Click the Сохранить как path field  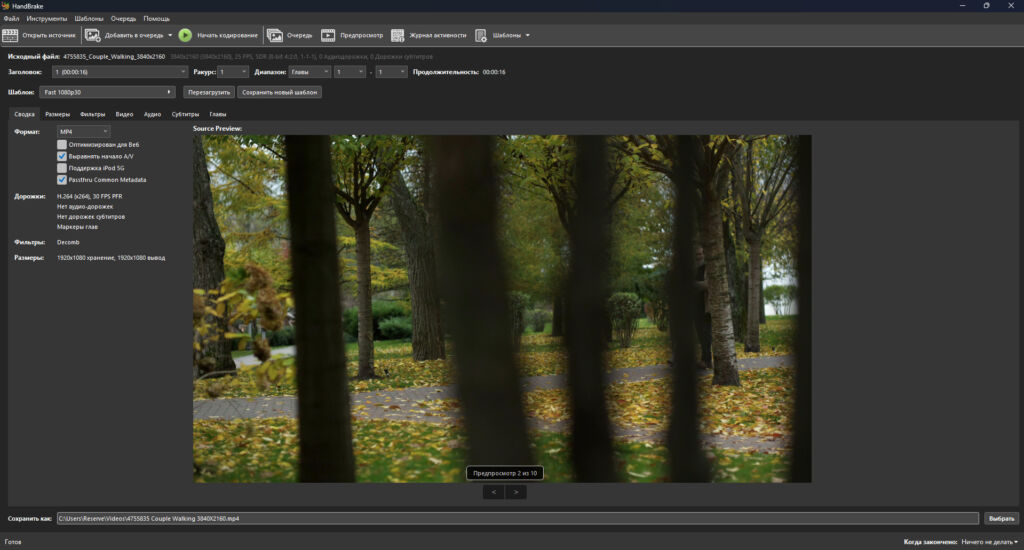point(517,519)
